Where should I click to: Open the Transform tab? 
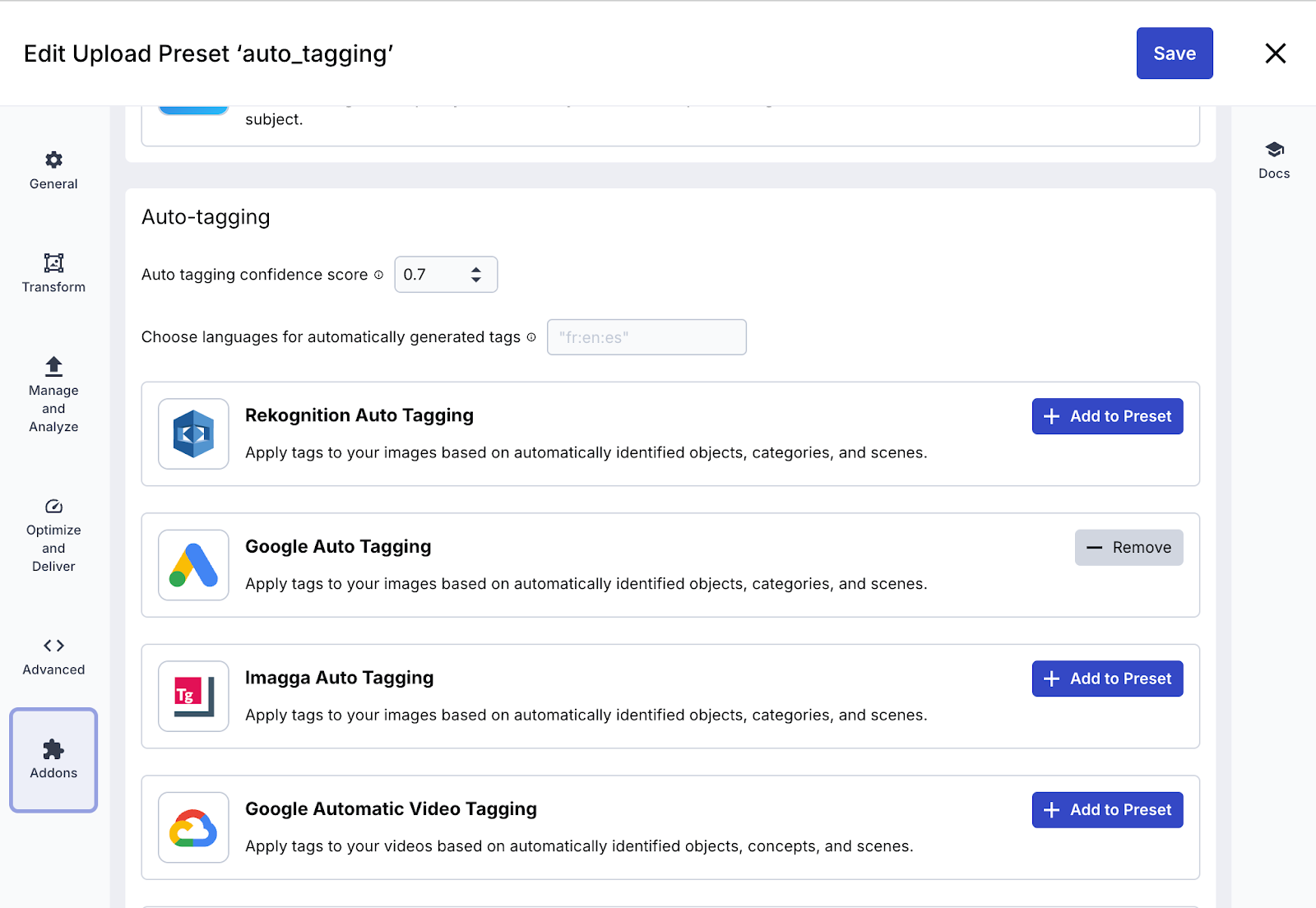point(53,274)
